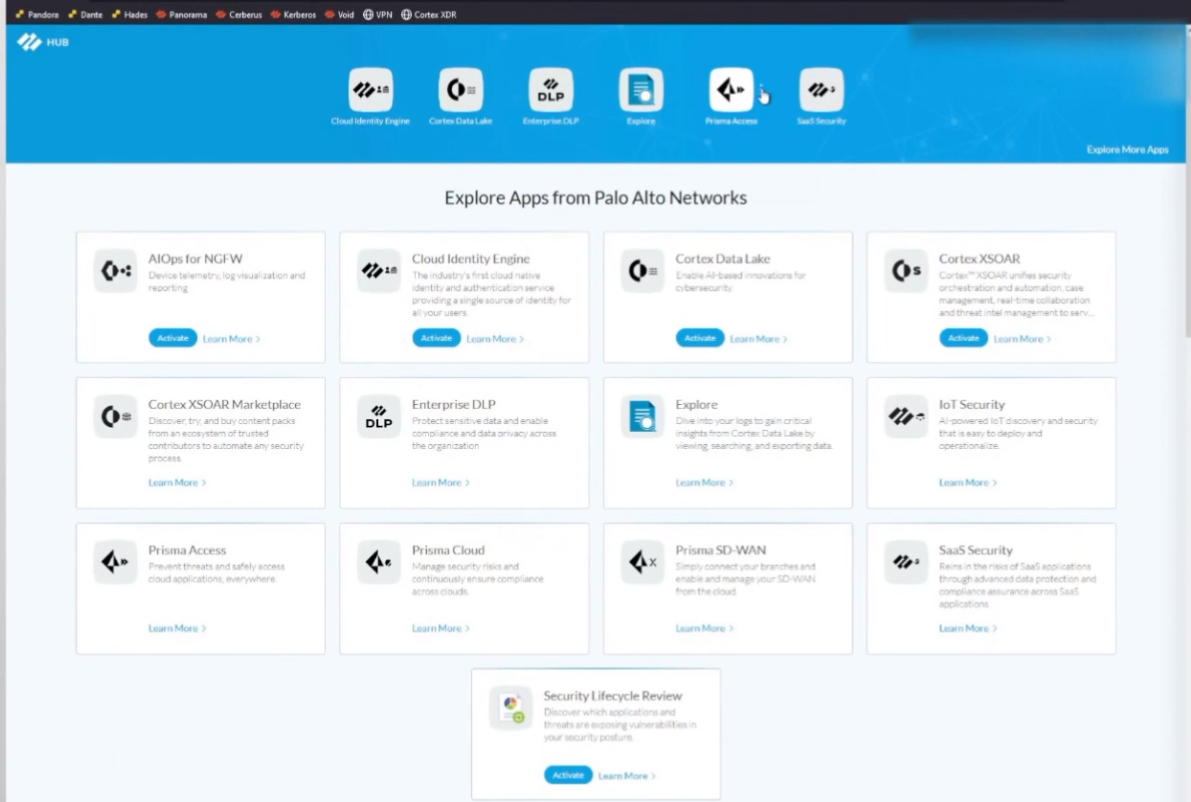
Task: Click the Cortex XSOAR Marketplace card title
Action: coord(224,404)
